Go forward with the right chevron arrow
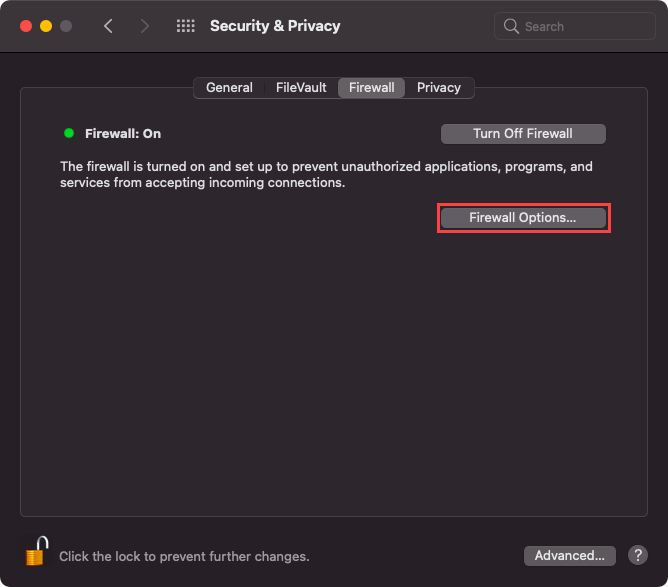 (145, 26)
